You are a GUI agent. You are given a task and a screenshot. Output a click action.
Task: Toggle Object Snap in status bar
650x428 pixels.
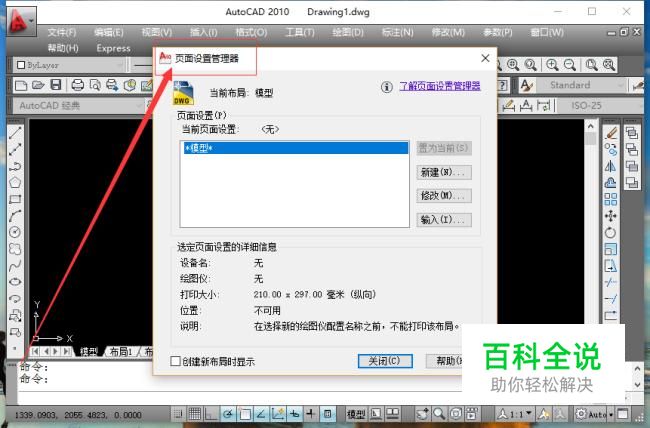coord(244,413)
